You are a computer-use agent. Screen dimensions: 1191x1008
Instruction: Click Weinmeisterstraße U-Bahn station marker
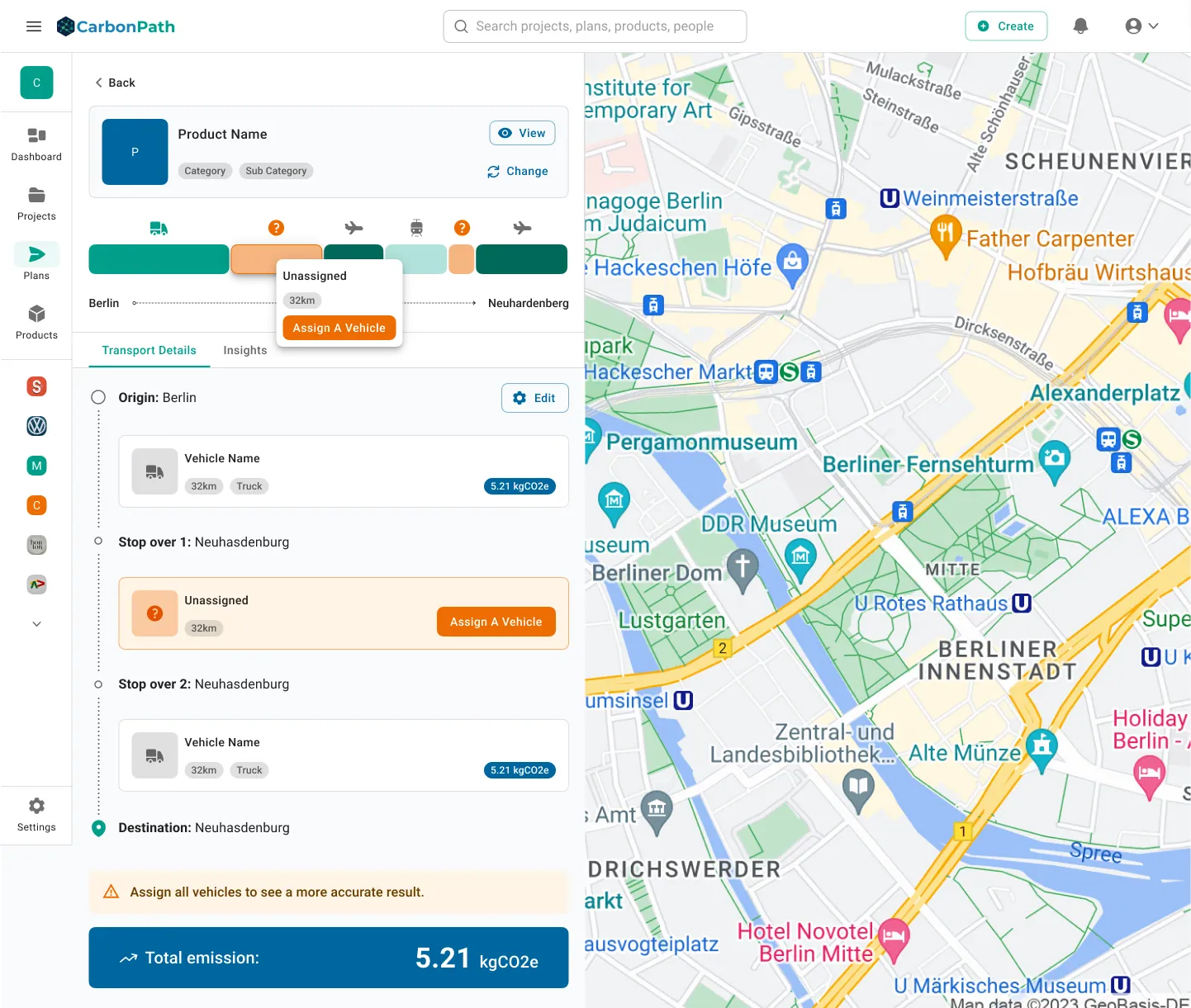[x=890, y=198]
